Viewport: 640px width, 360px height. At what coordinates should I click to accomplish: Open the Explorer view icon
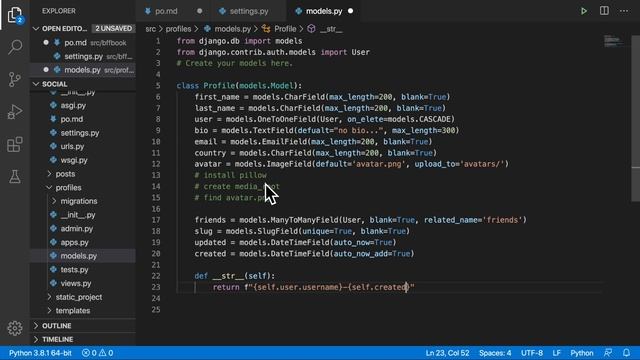[x=15, y=15]
